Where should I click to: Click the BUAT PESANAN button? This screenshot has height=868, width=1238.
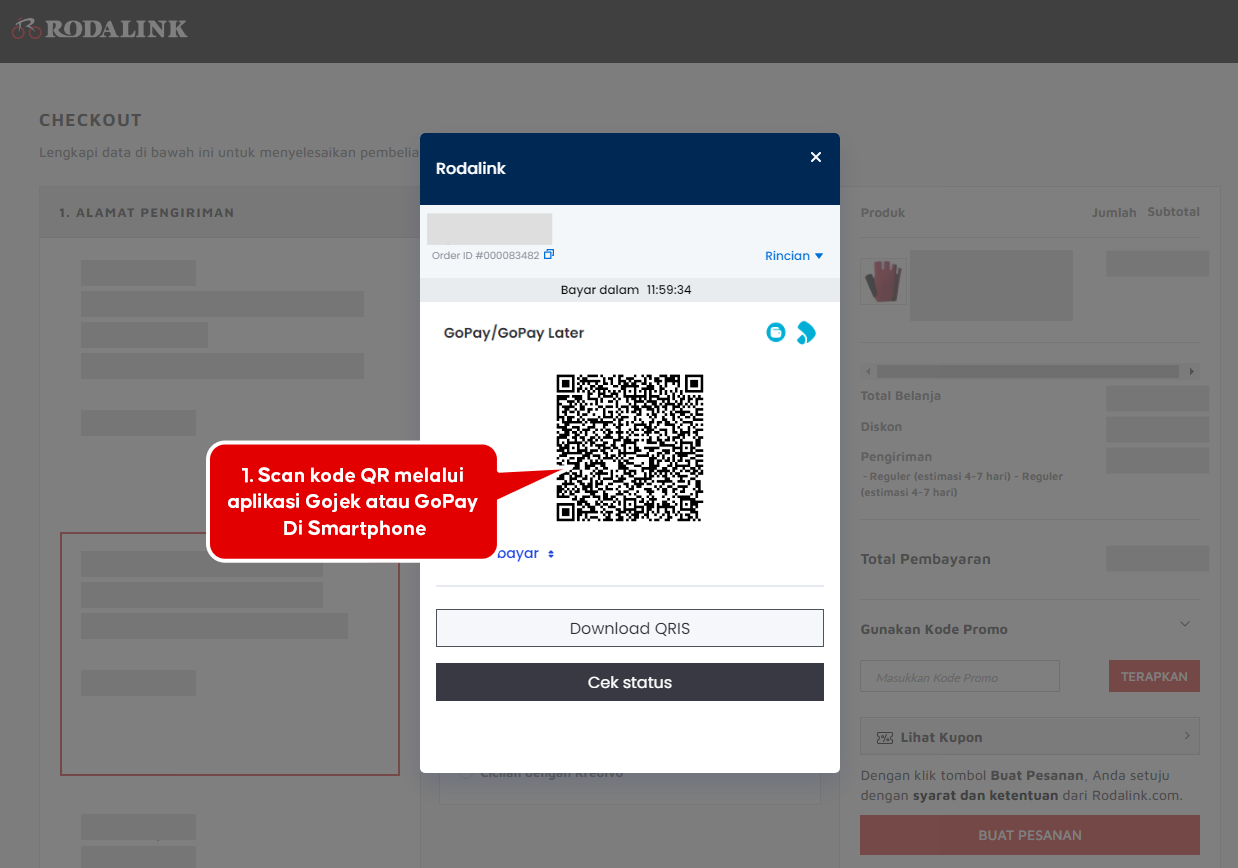coord(1030,835)
